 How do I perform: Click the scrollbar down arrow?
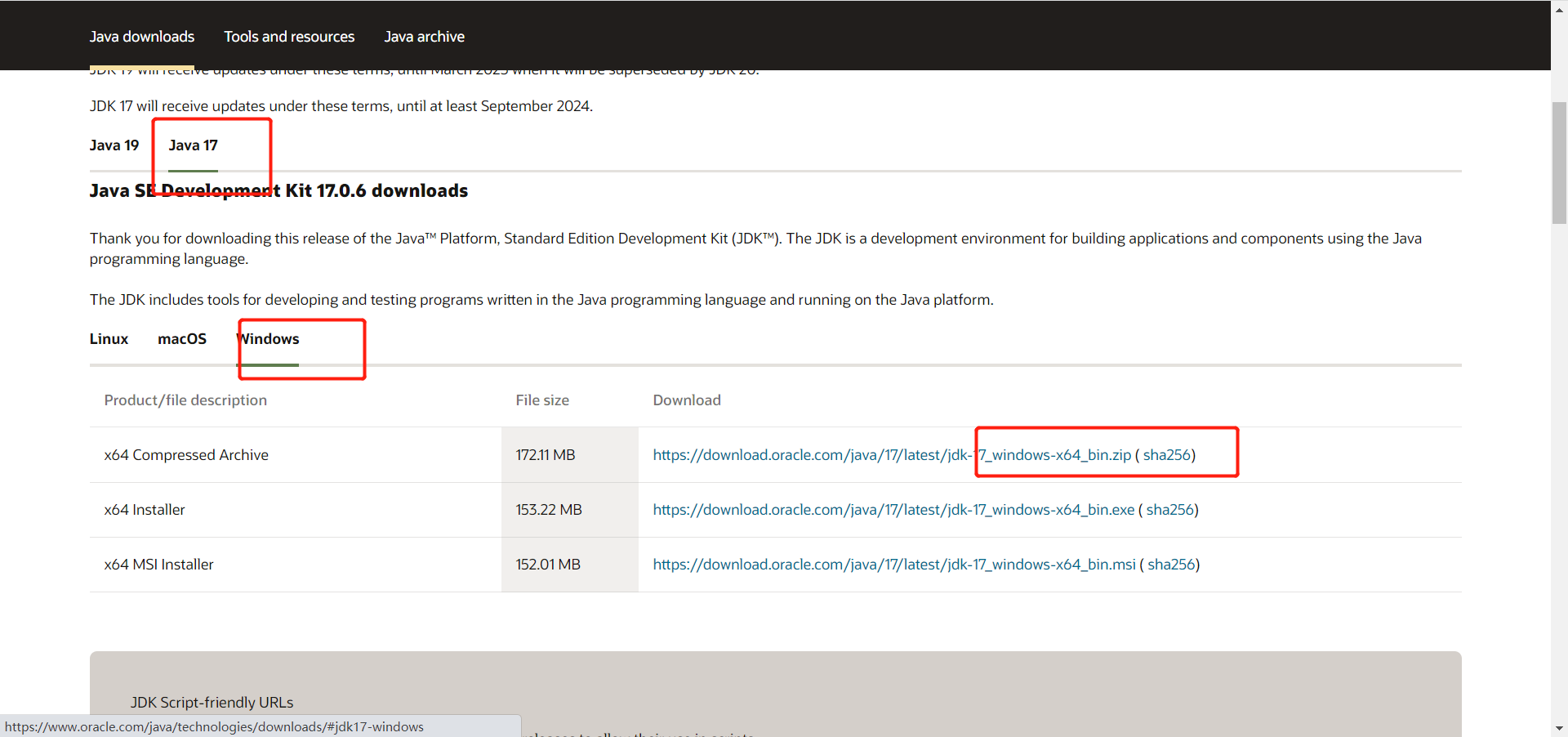click(1559, 728)
